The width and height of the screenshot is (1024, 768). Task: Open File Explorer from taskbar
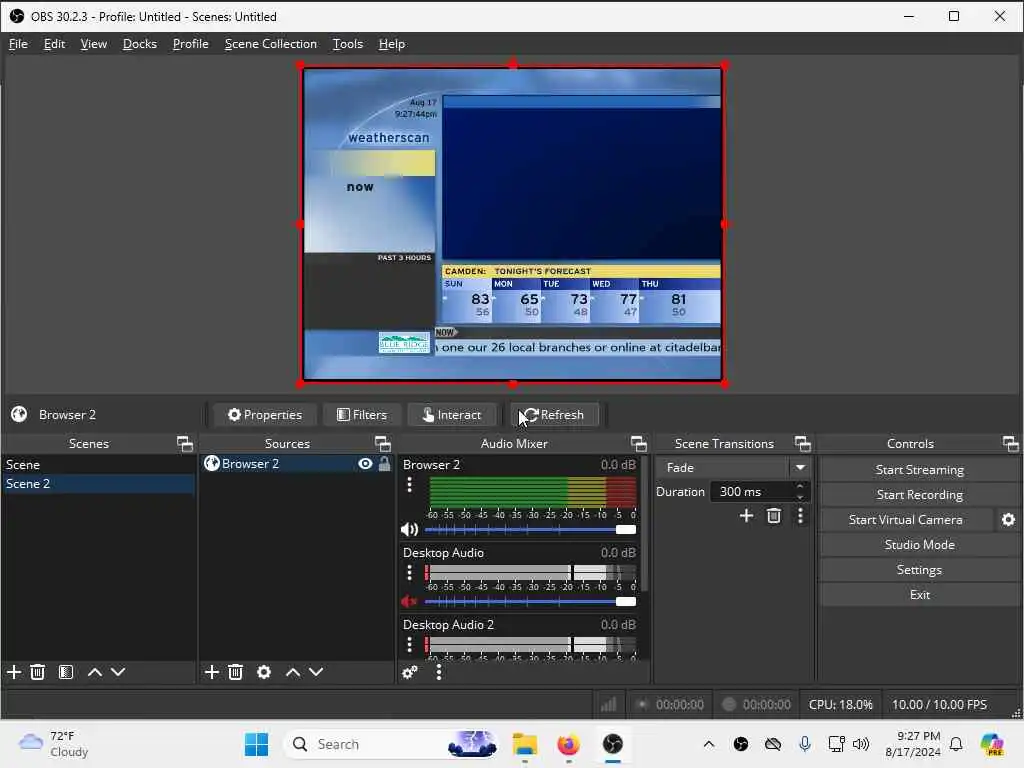(525, 744)
